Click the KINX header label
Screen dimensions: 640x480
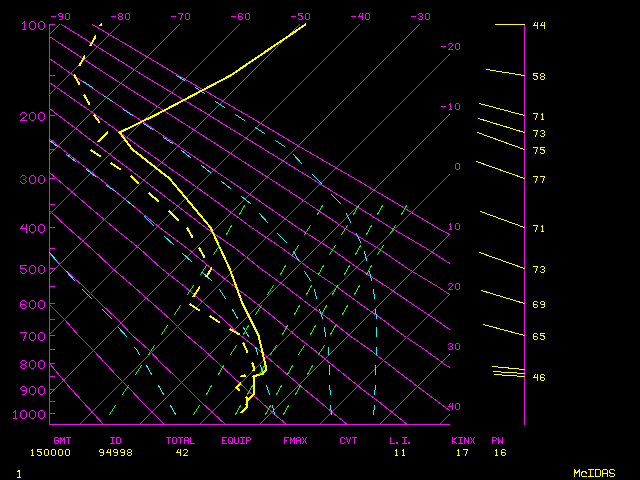(463, 440)
